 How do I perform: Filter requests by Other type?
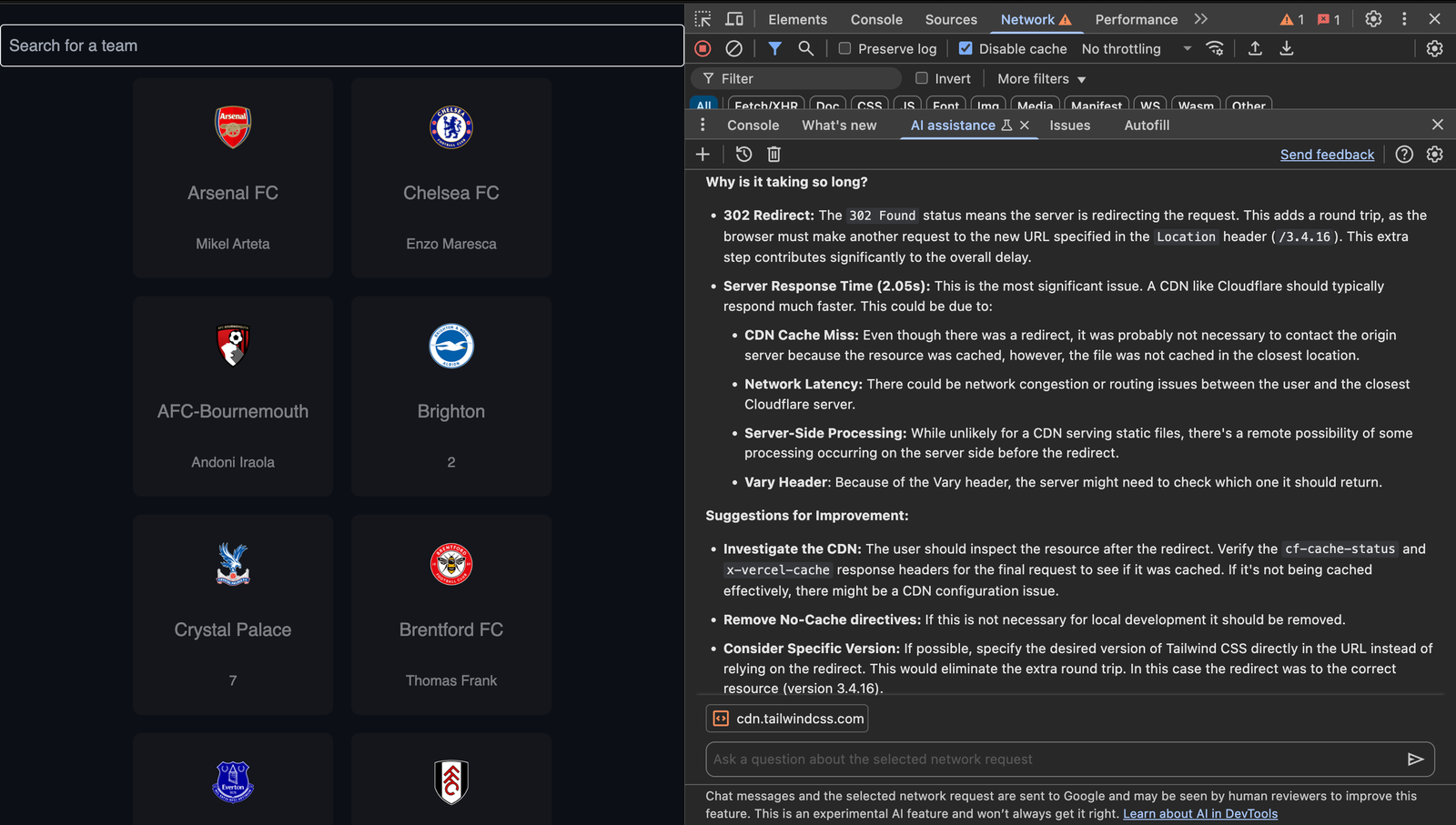pos(1249,106)
